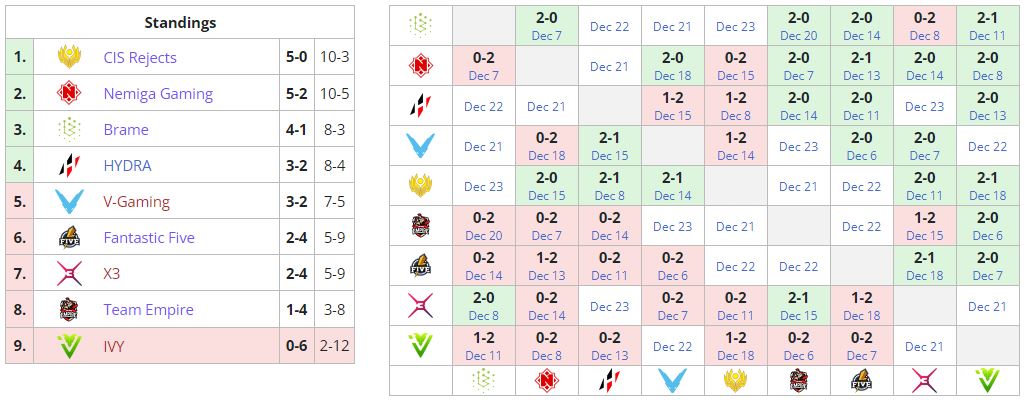The image size is (1025, 402).
Task: Go to the Brame team page link
Action: pyautogui.click(x=126, y=130)
